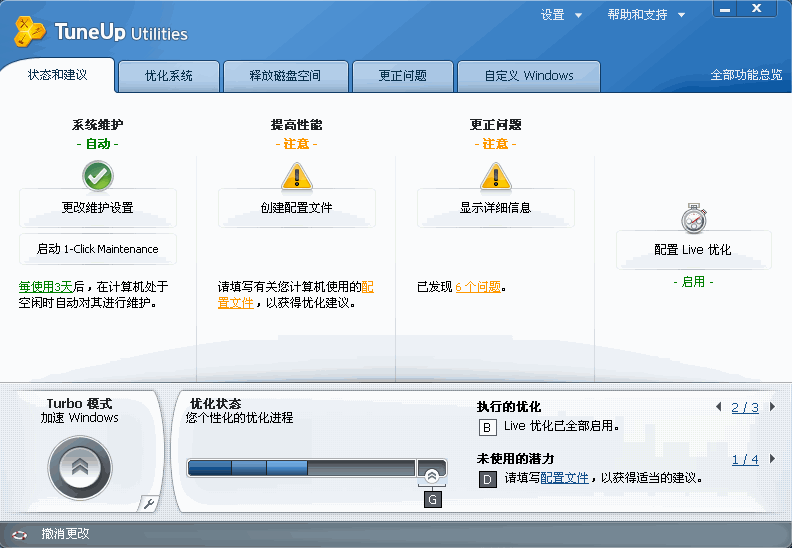792x548 pixels.
Task: Click the - 启用 - status text
Action: click(694, 282)
